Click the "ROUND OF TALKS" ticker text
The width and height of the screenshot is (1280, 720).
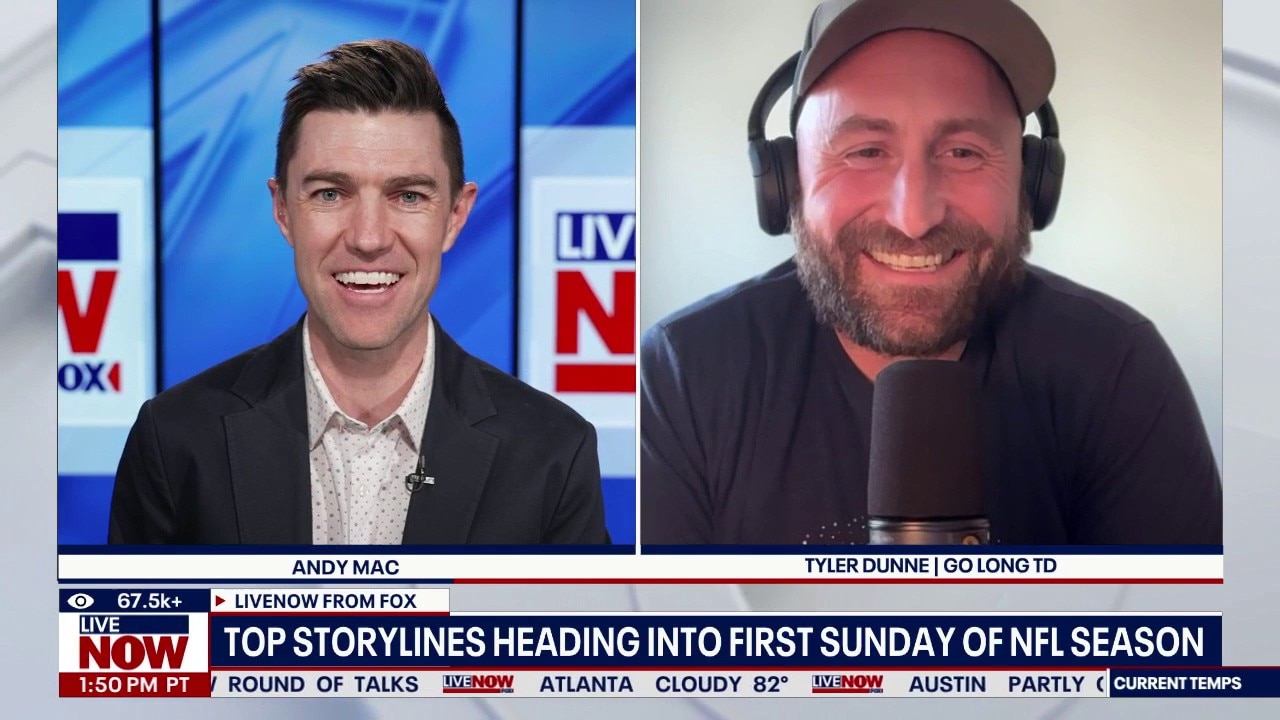click(x=323, y=684)
